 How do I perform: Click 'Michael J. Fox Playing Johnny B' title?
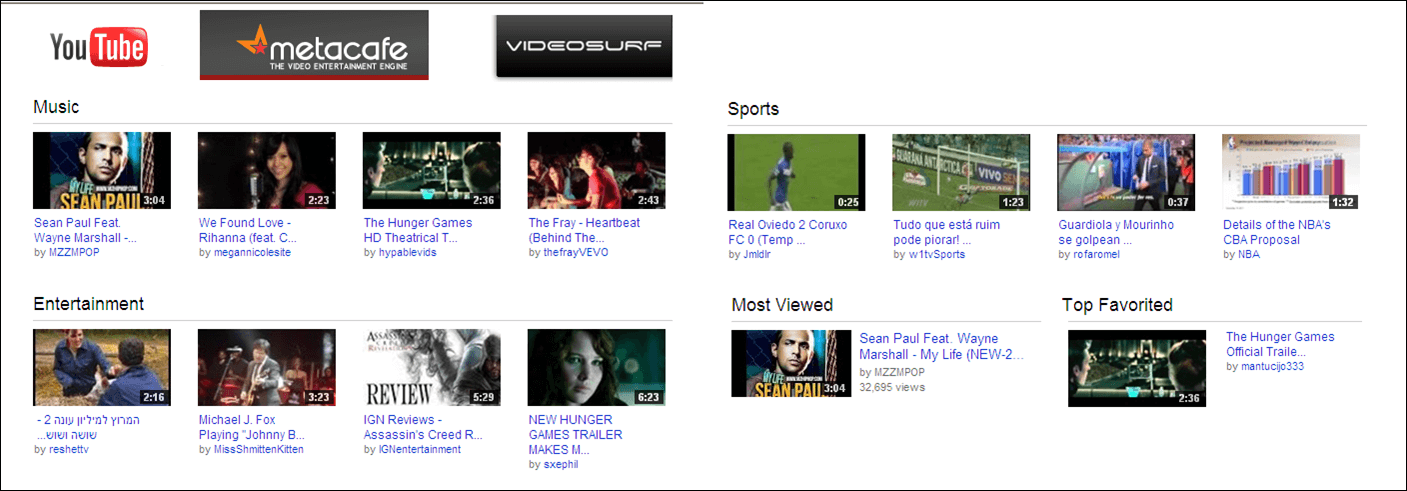[x=252, y=427]
